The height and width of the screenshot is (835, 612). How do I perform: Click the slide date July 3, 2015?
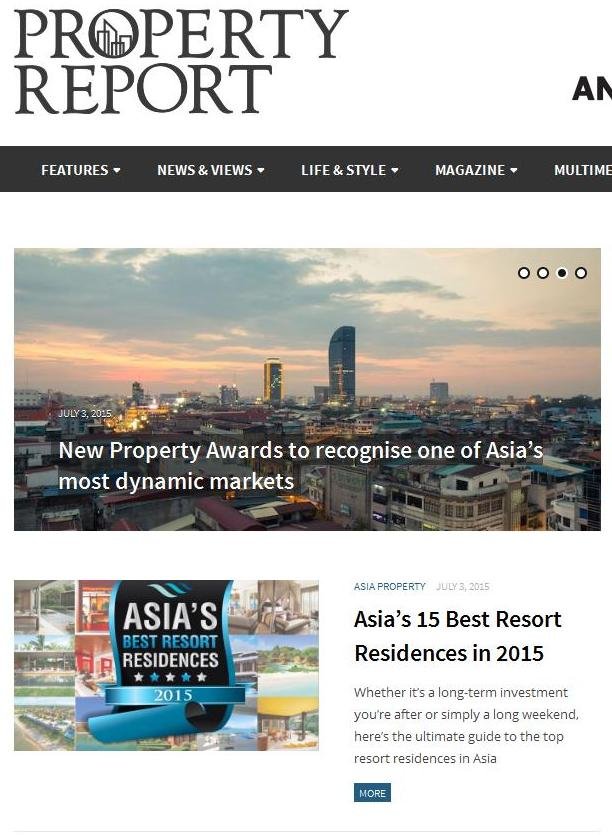pos(85,413)
